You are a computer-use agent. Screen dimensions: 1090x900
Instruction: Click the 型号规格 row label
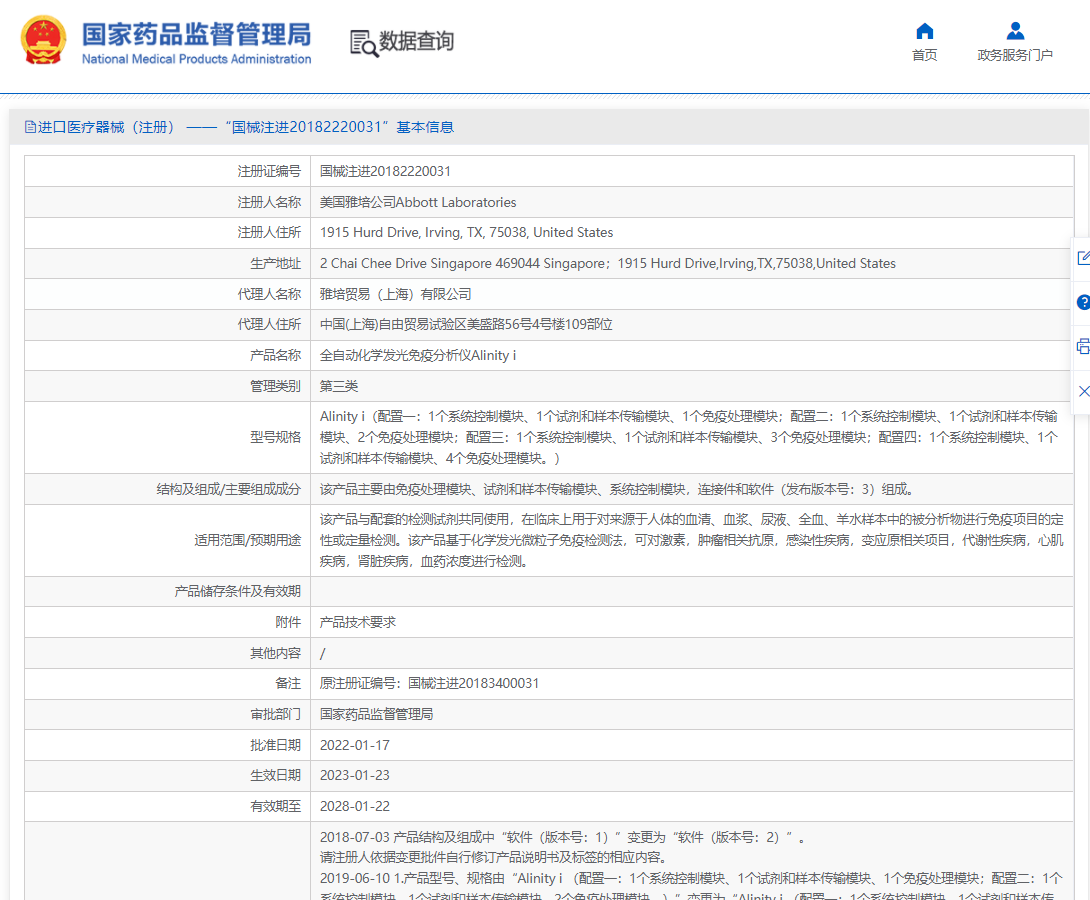[x=275, y=437]
